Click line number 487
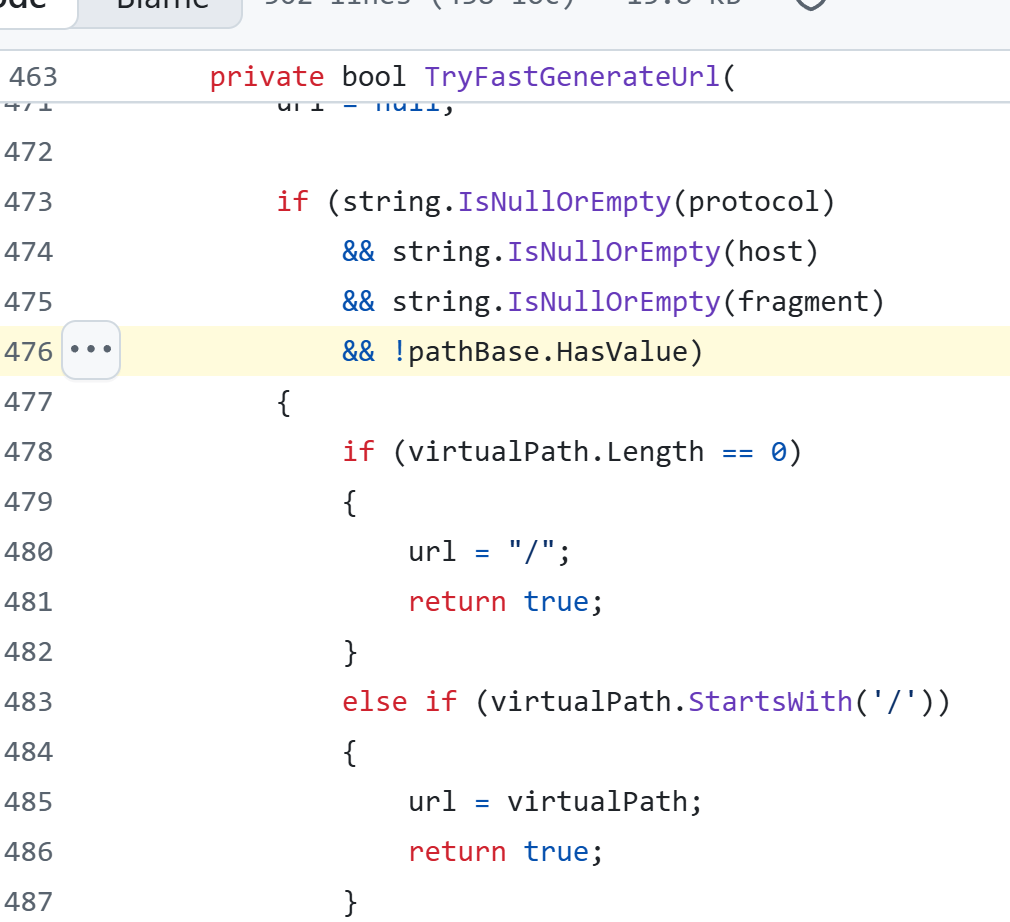Image resolution: width=1010 pixels, height=922 pixels. coord(28,902)
